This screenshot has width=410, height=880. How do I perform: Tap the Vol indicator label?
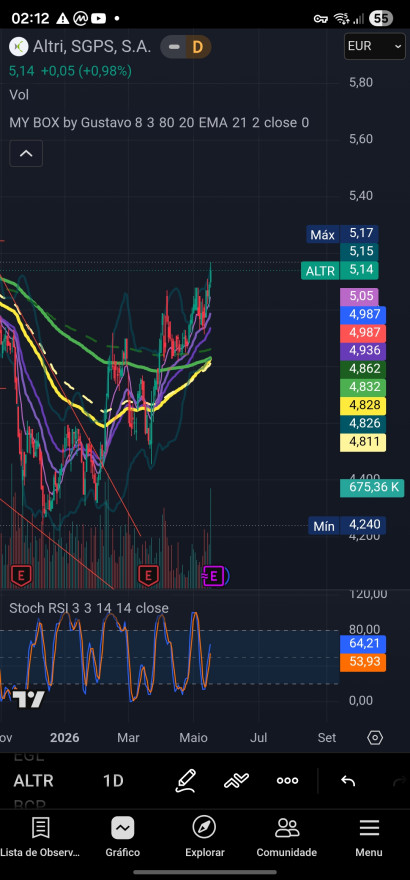[19, 95]
